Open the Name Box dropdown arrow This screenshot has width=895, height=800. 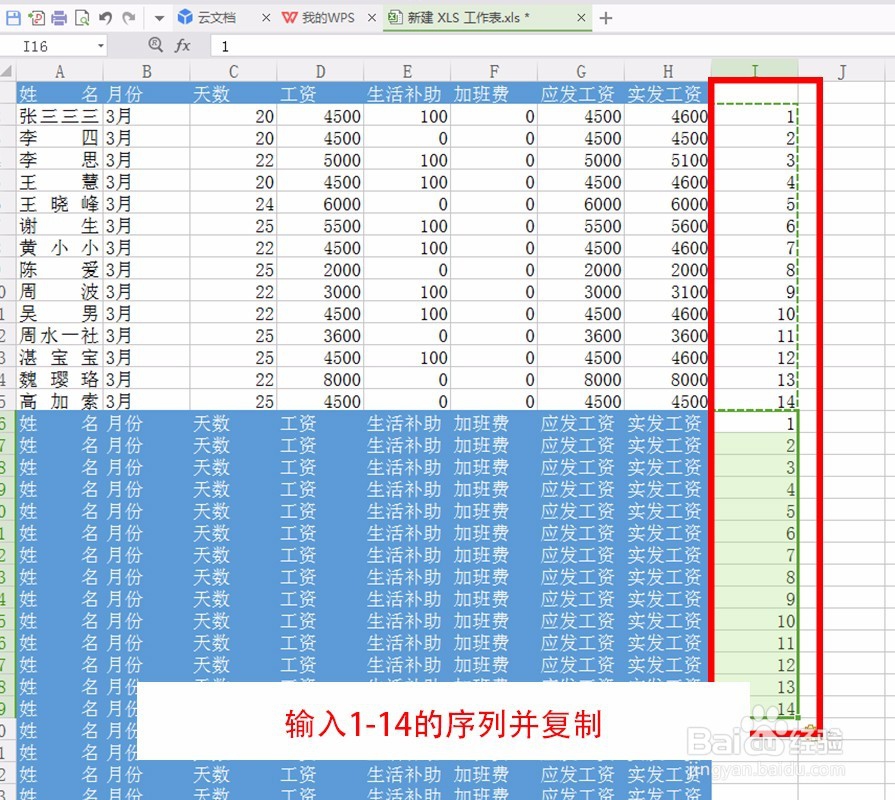(x=100, y=46)
